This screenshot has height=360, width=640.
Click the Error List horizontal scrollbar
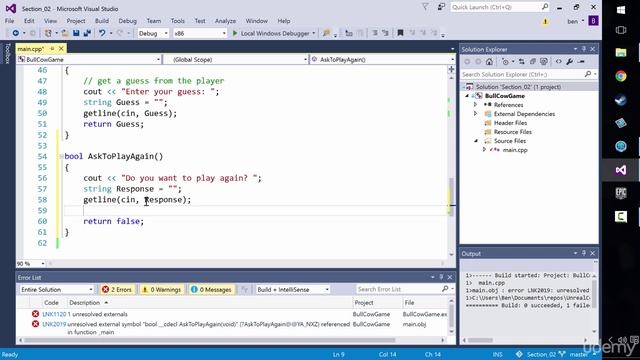pyautogui.click(x=210, y=340)
